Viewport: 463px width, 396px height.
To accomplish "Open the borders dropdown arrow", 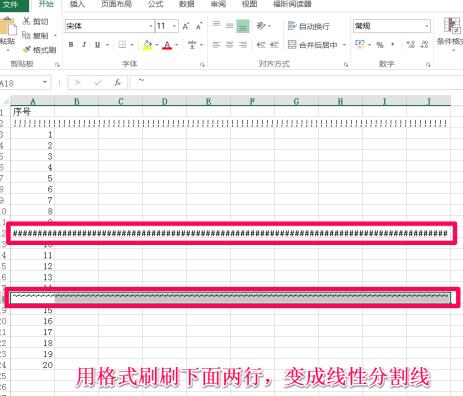I will (x=132, y=45).
